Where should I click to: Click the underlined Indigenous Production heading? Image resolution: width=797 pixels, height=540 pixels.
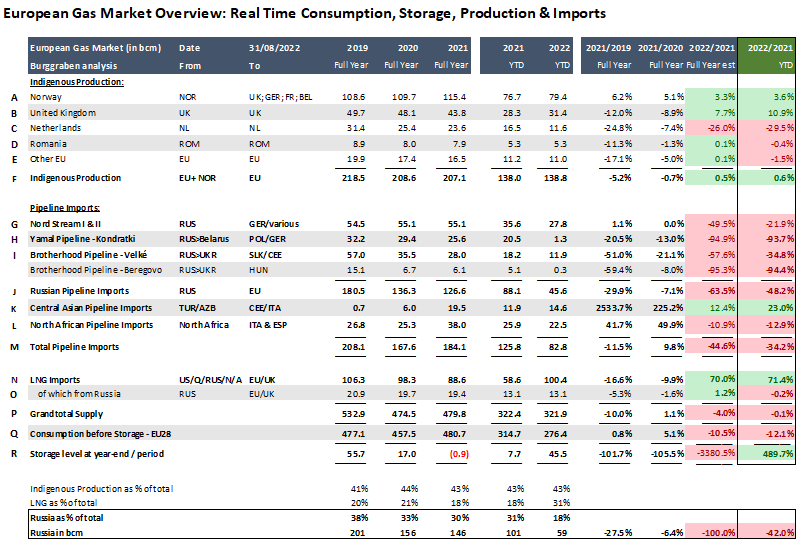(76, 81)
